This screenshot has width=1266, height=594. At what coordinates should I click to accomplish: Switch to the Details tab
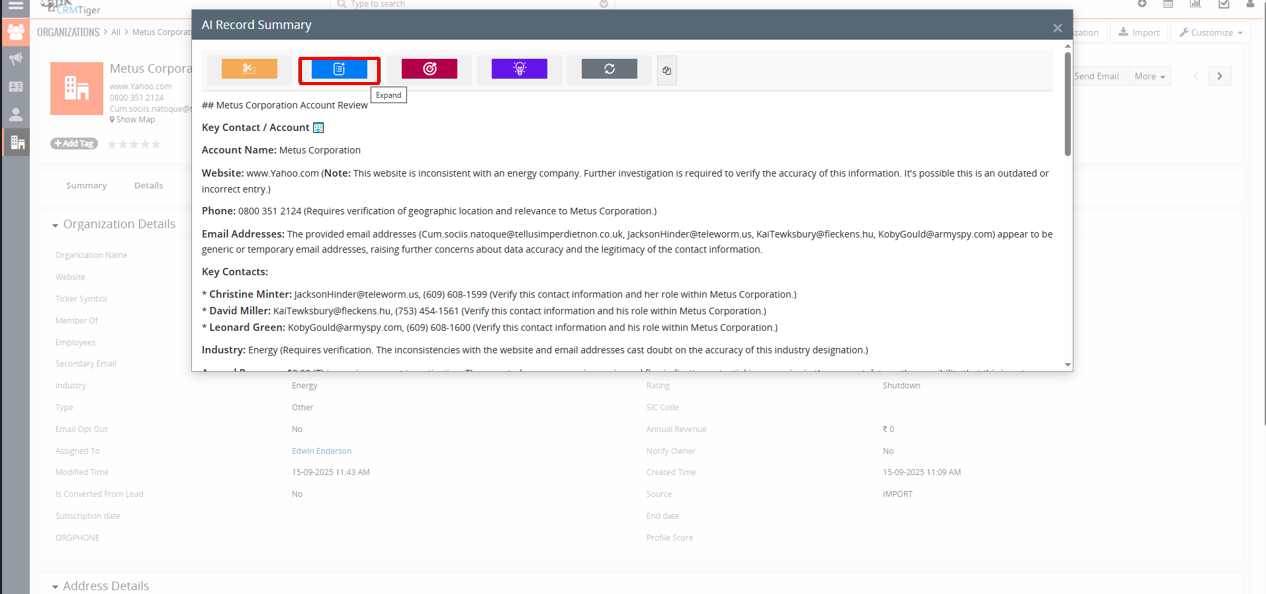click(x=149, y=185)
